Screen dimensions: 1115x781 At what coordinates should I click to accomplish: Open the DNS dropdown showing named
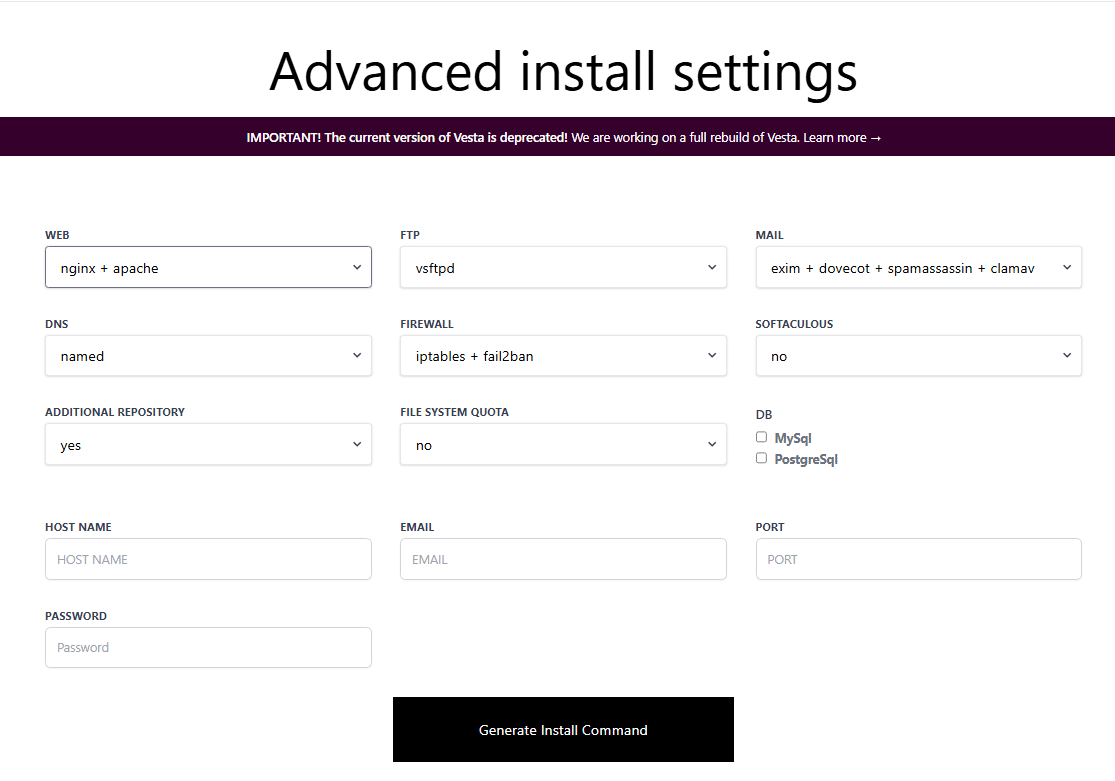(x=208, y=356)
